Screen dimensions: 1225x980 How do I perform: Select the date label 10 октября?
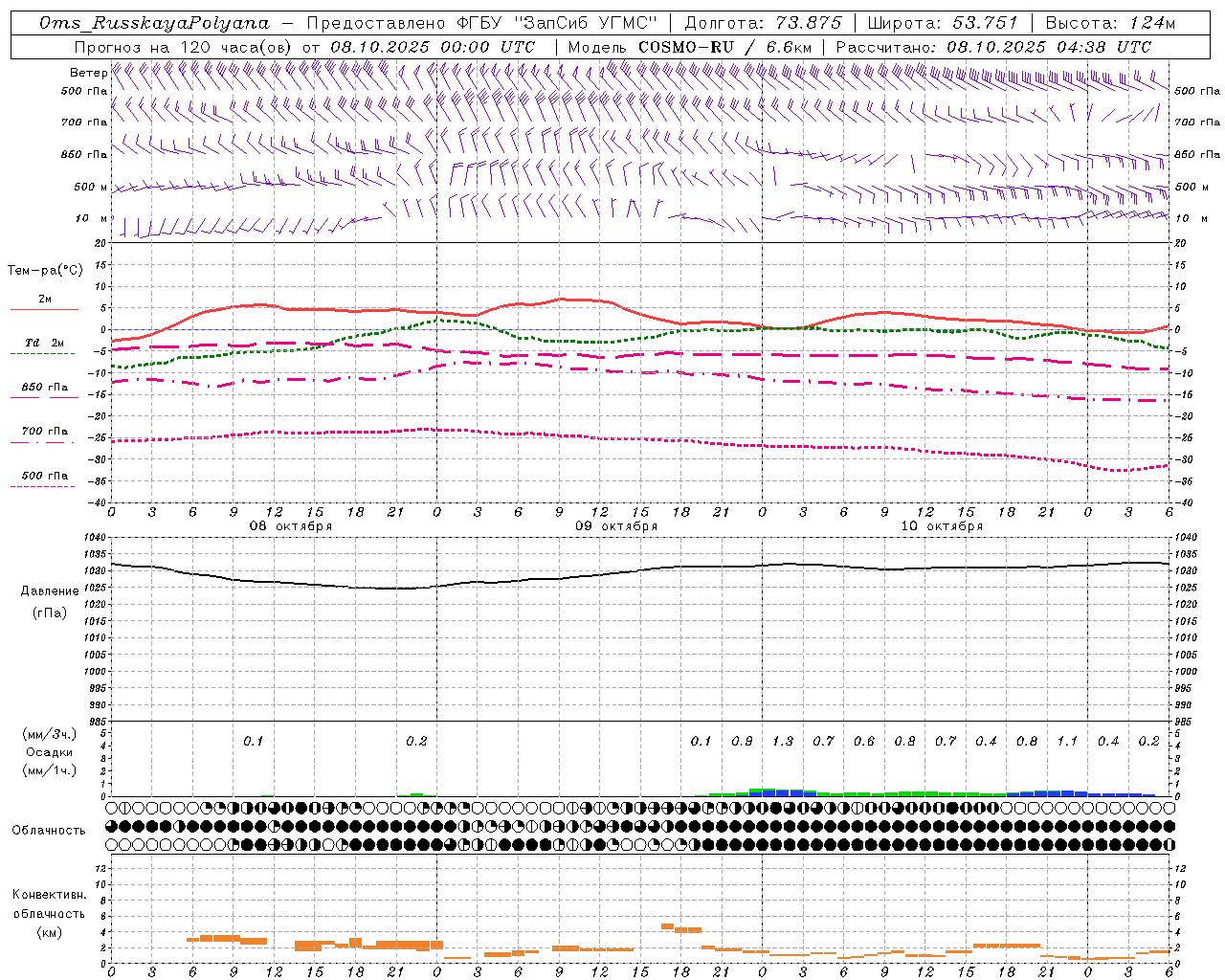click(942, 526)
